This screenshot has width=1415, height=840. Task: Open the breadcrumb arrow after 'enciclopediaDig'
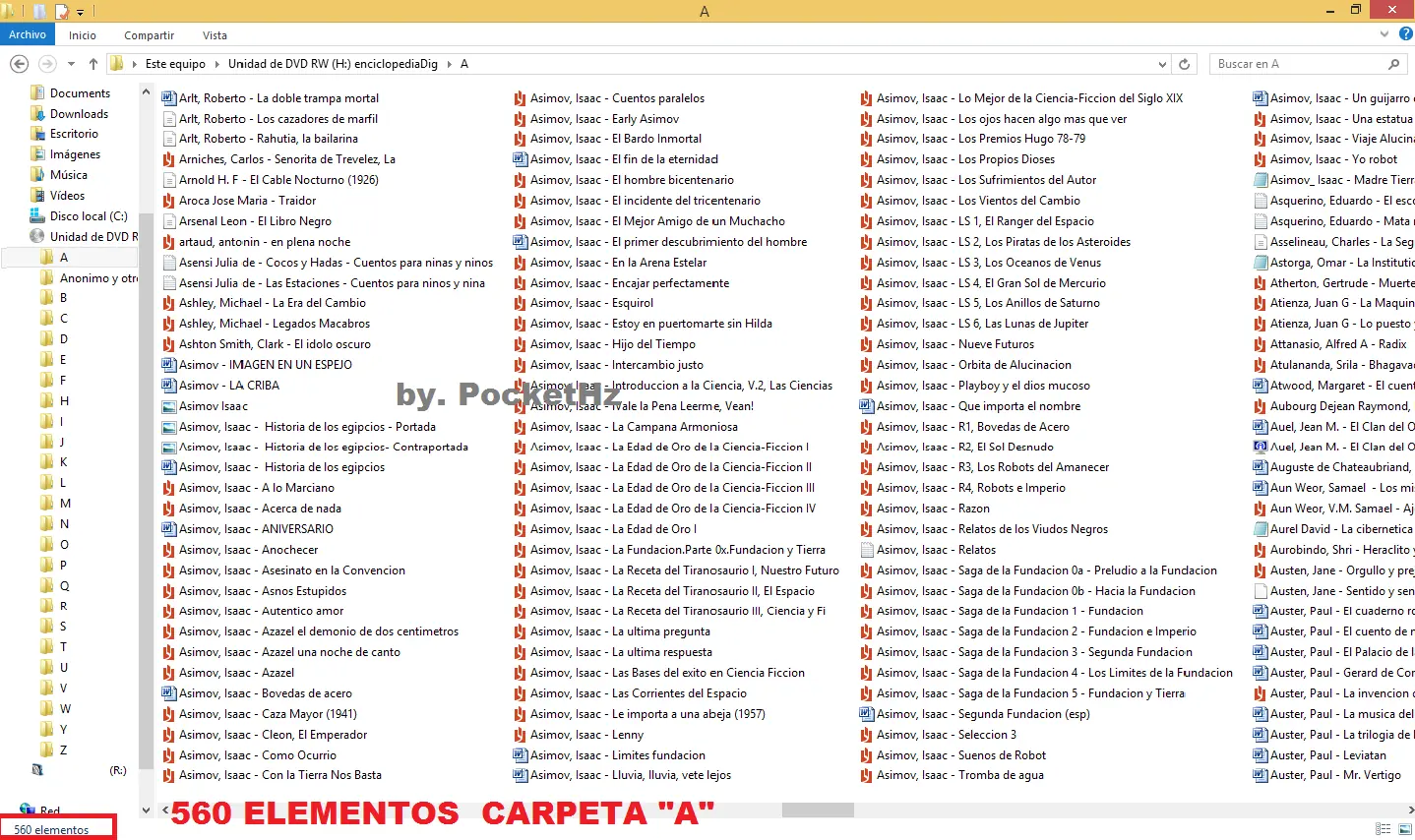449,64
